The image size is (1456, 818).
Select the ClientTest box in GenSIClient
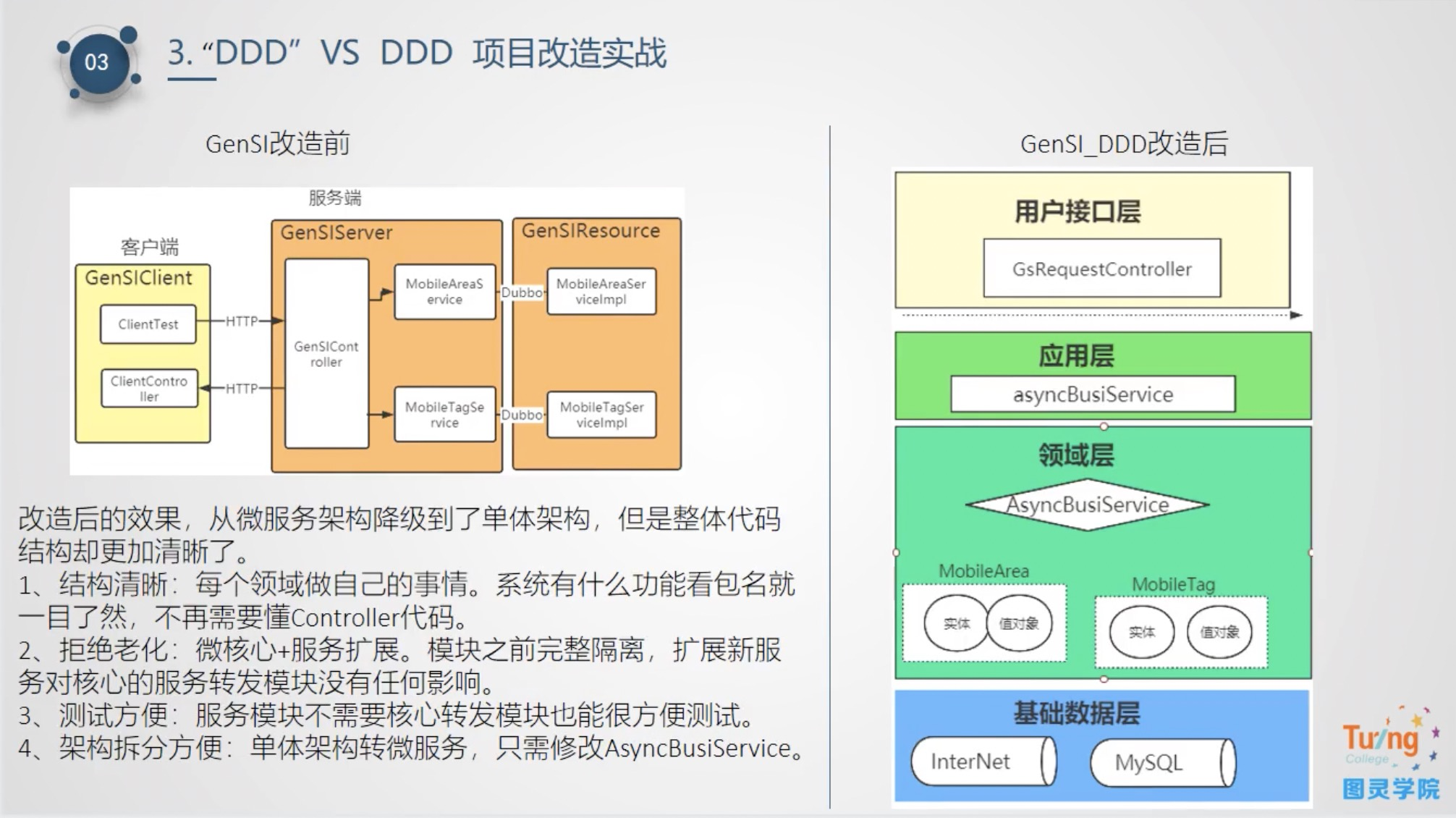pos(148,324)
